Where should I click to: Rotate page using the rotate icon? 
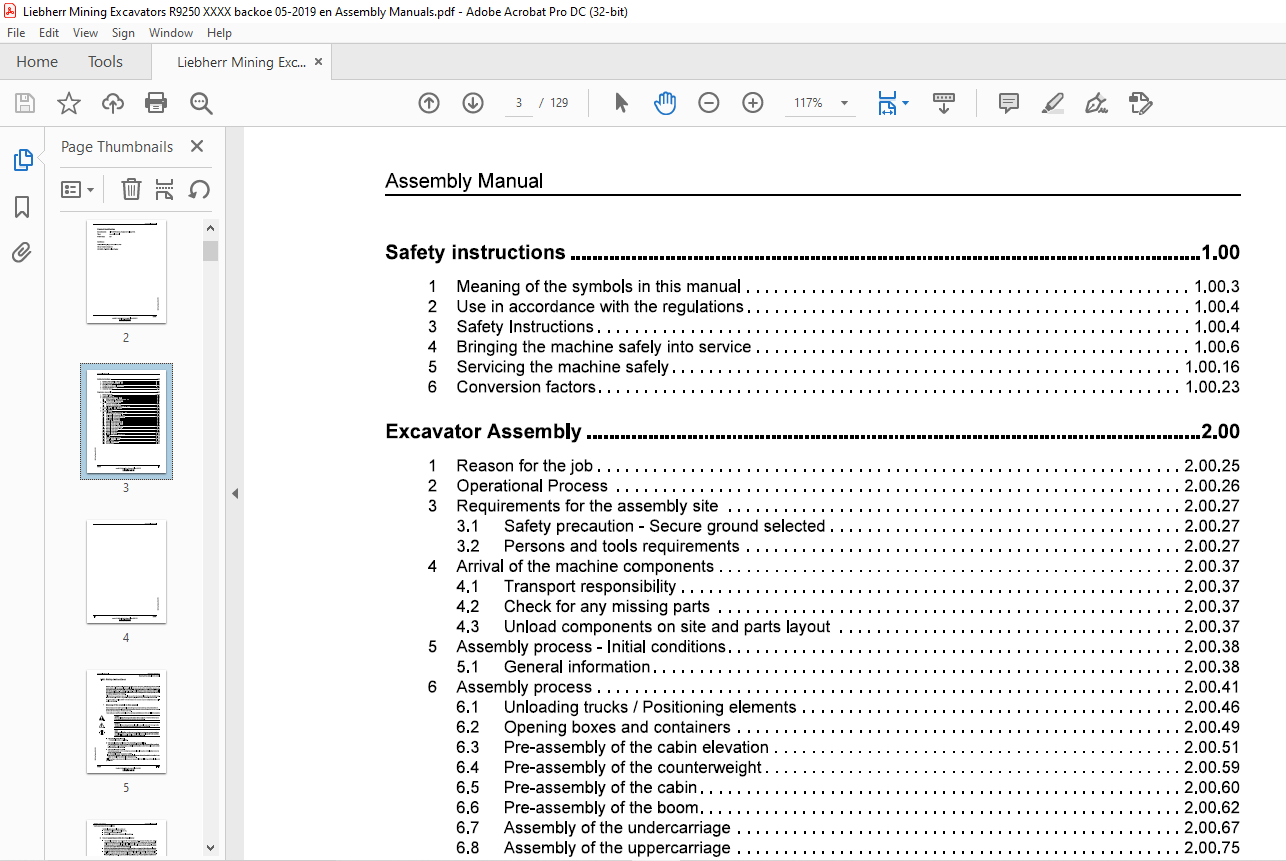(x=199, y=189)
